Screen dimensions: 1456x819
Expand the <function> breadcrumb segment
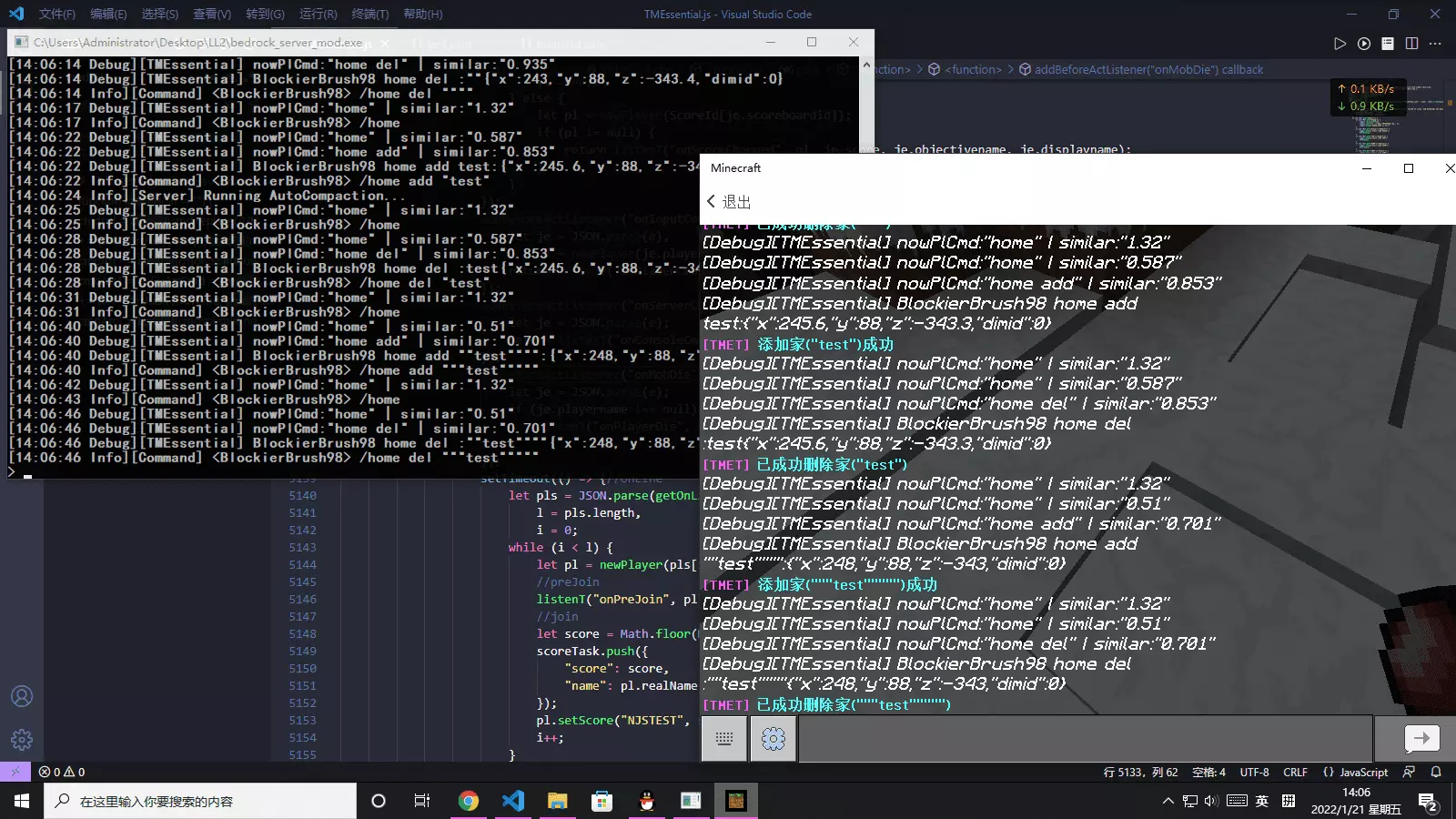965,69
